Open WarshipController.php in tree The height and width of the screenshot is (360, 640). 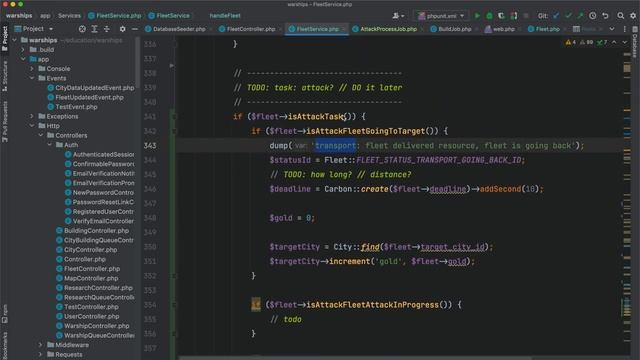93,326
